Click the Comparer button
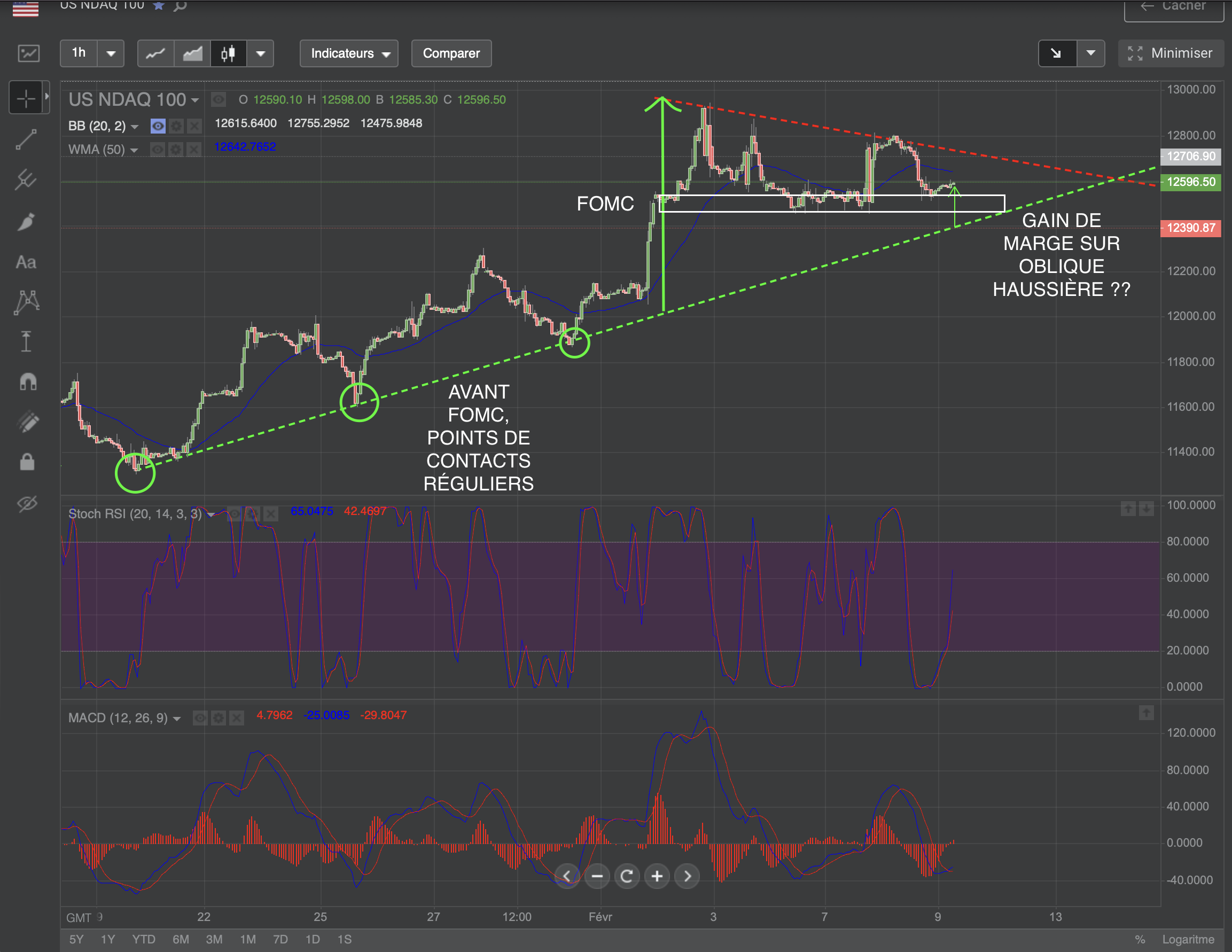This screenshot has width=1232, height=952. (451, 53)
